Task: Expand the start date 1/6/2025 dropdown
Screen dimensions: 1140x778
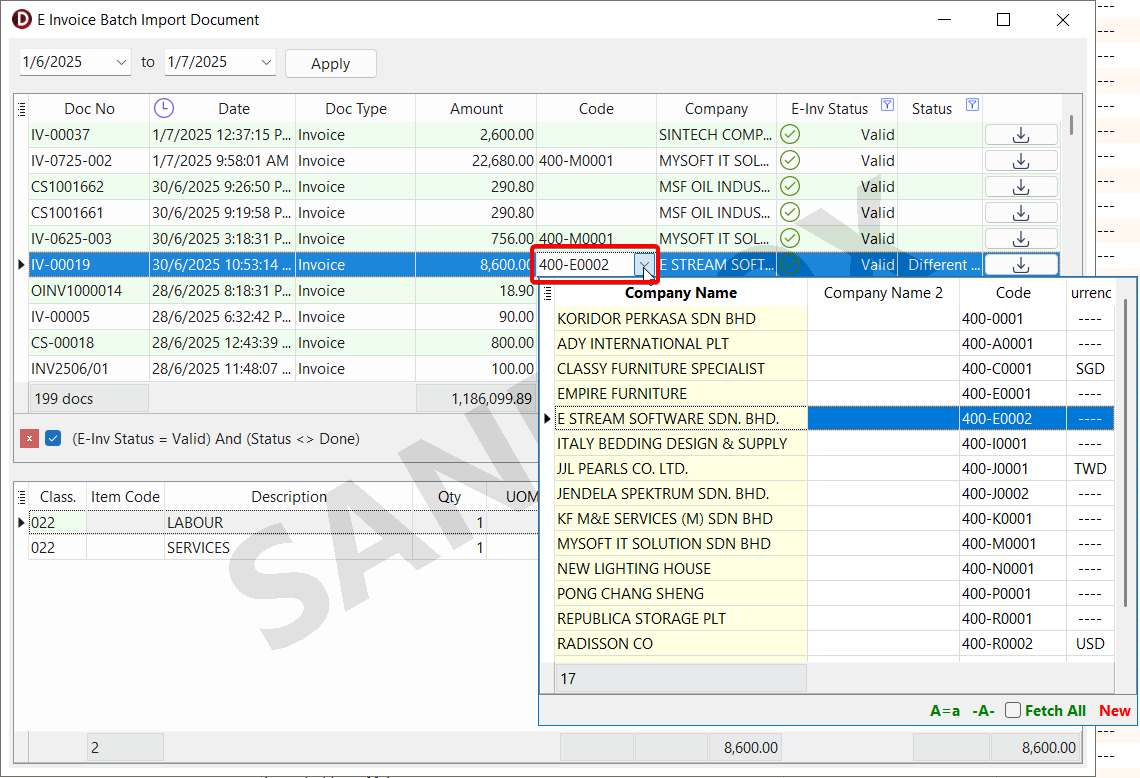Action: click(x=121, y=62)
